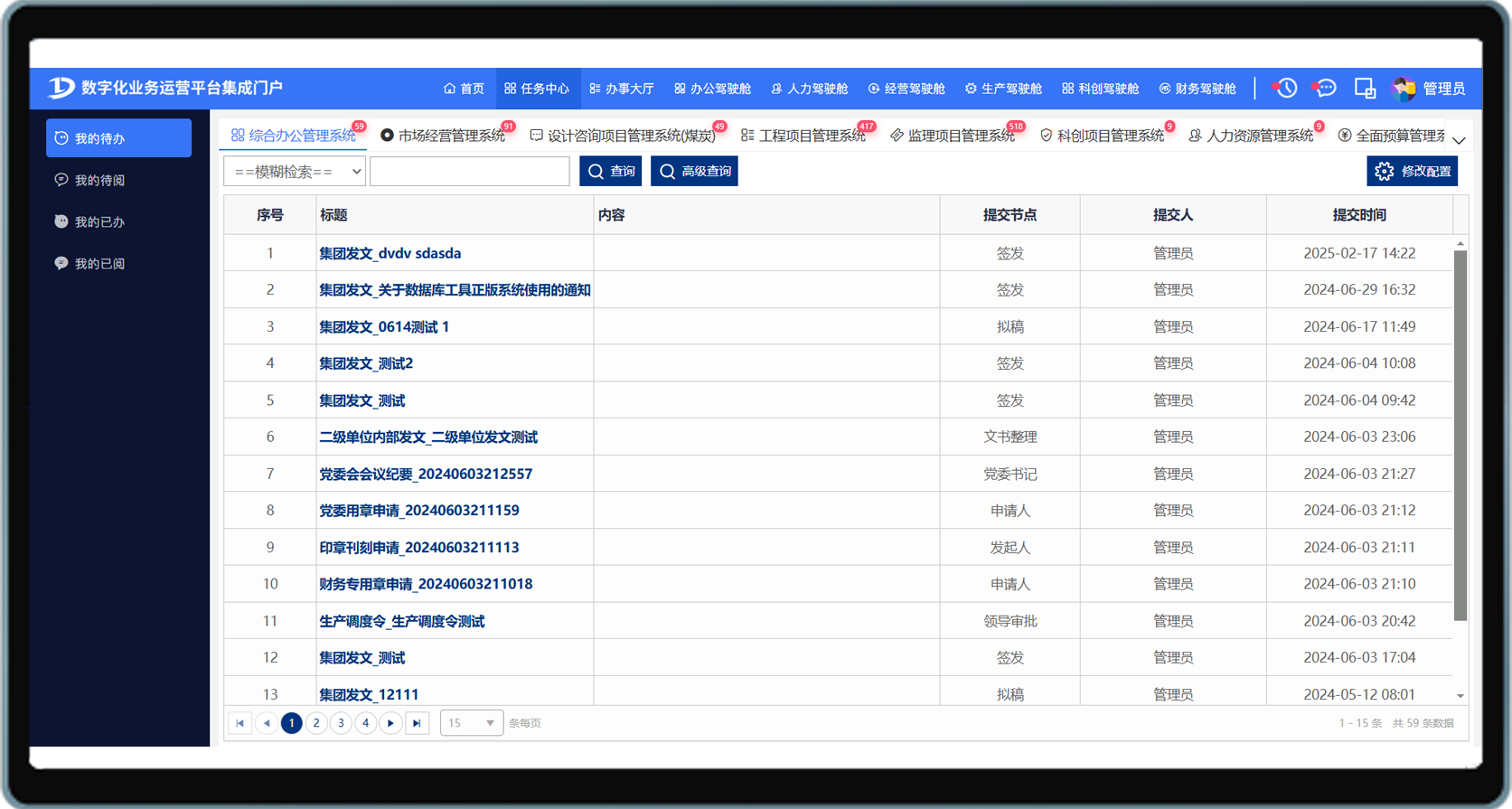Open the 模糊检索 search type dropdown

point(295,171)
